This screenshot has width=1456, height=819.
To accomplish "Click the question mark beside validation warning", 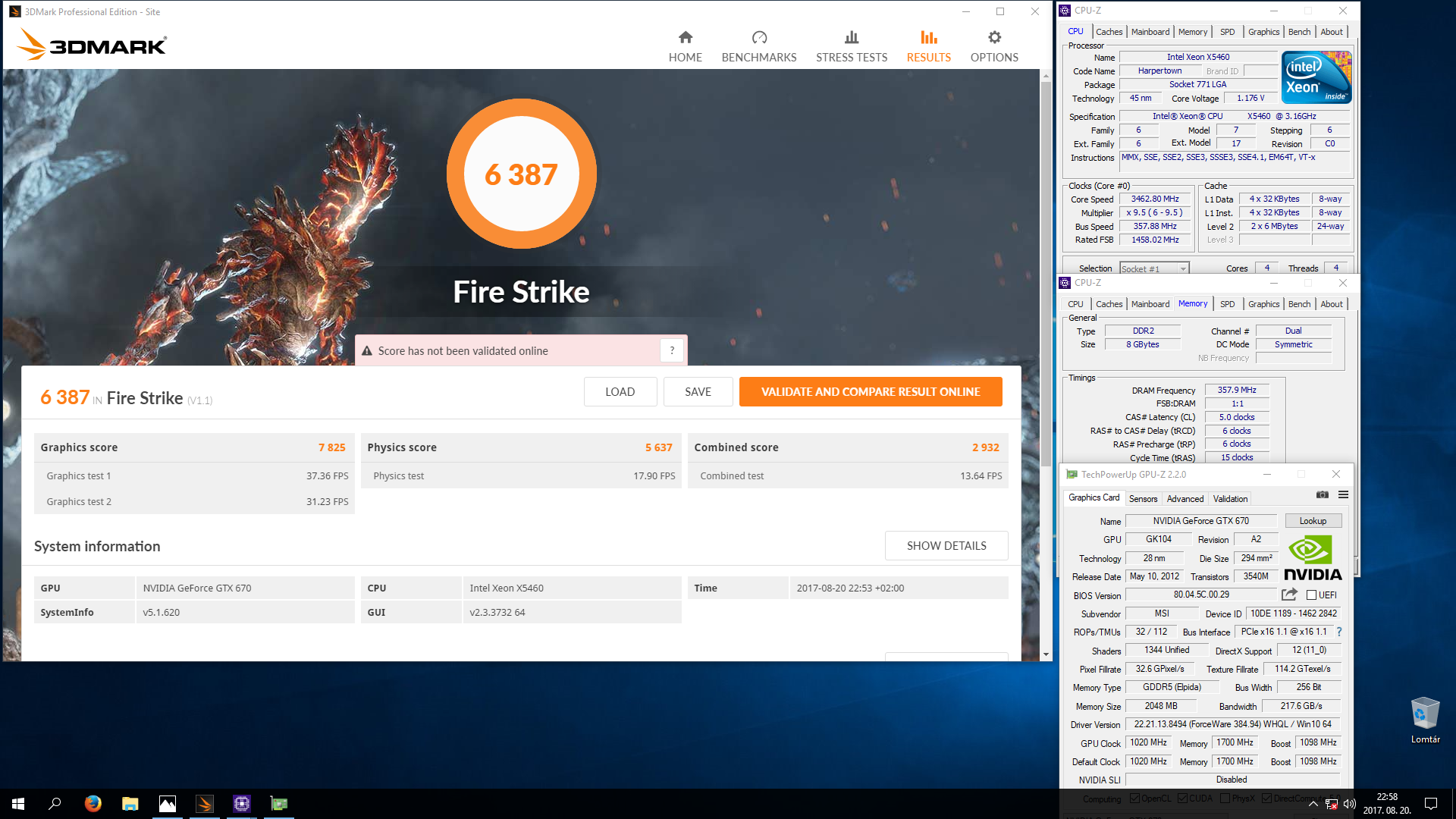I will click(x=672, y=350).
